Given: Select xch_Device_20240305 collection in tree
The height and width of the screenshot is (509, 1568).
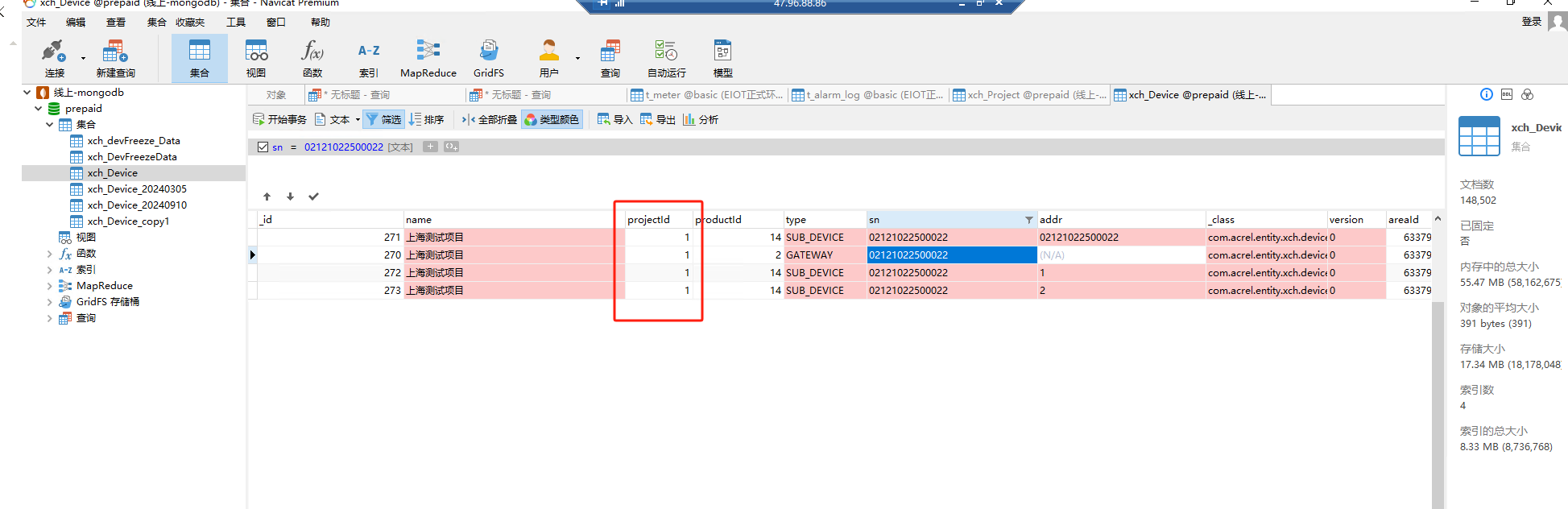Looking at the screenshot, I should (136, 189).
